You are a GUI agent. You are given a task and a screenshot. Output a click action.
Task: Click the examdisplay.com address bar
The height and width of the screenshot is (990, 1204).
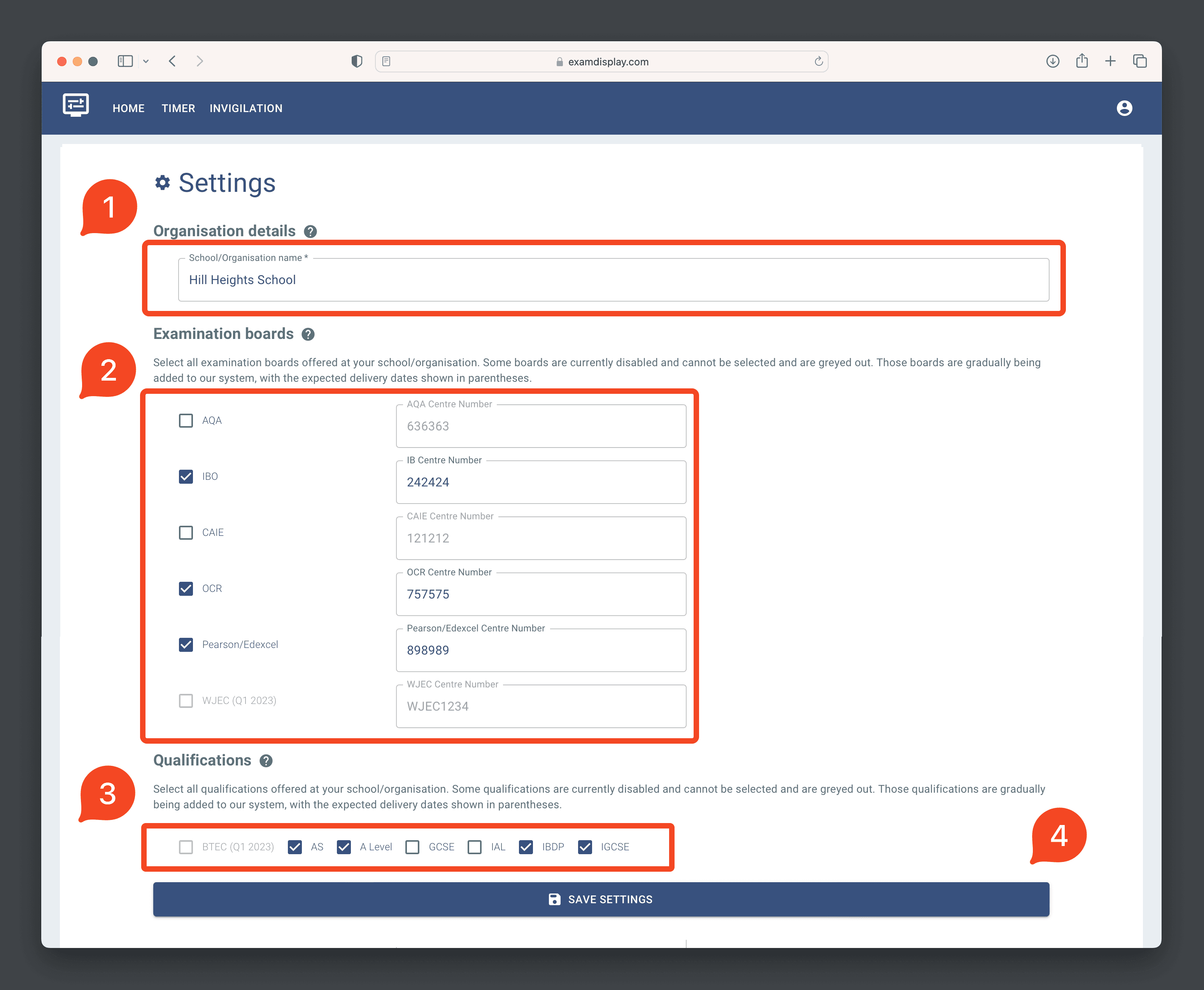(601, 61)
